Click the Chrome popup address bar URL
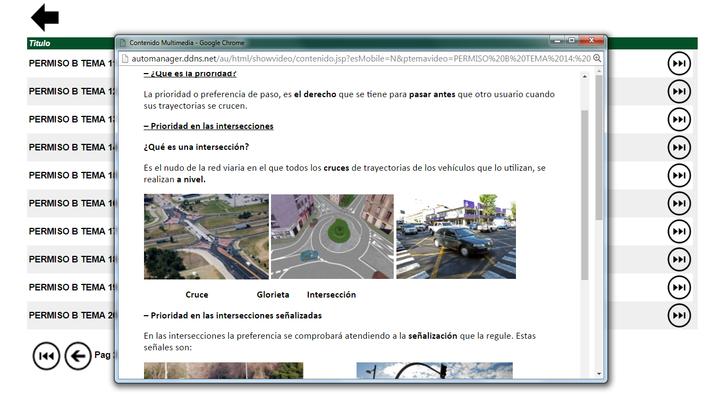 (x=361, y=58)
